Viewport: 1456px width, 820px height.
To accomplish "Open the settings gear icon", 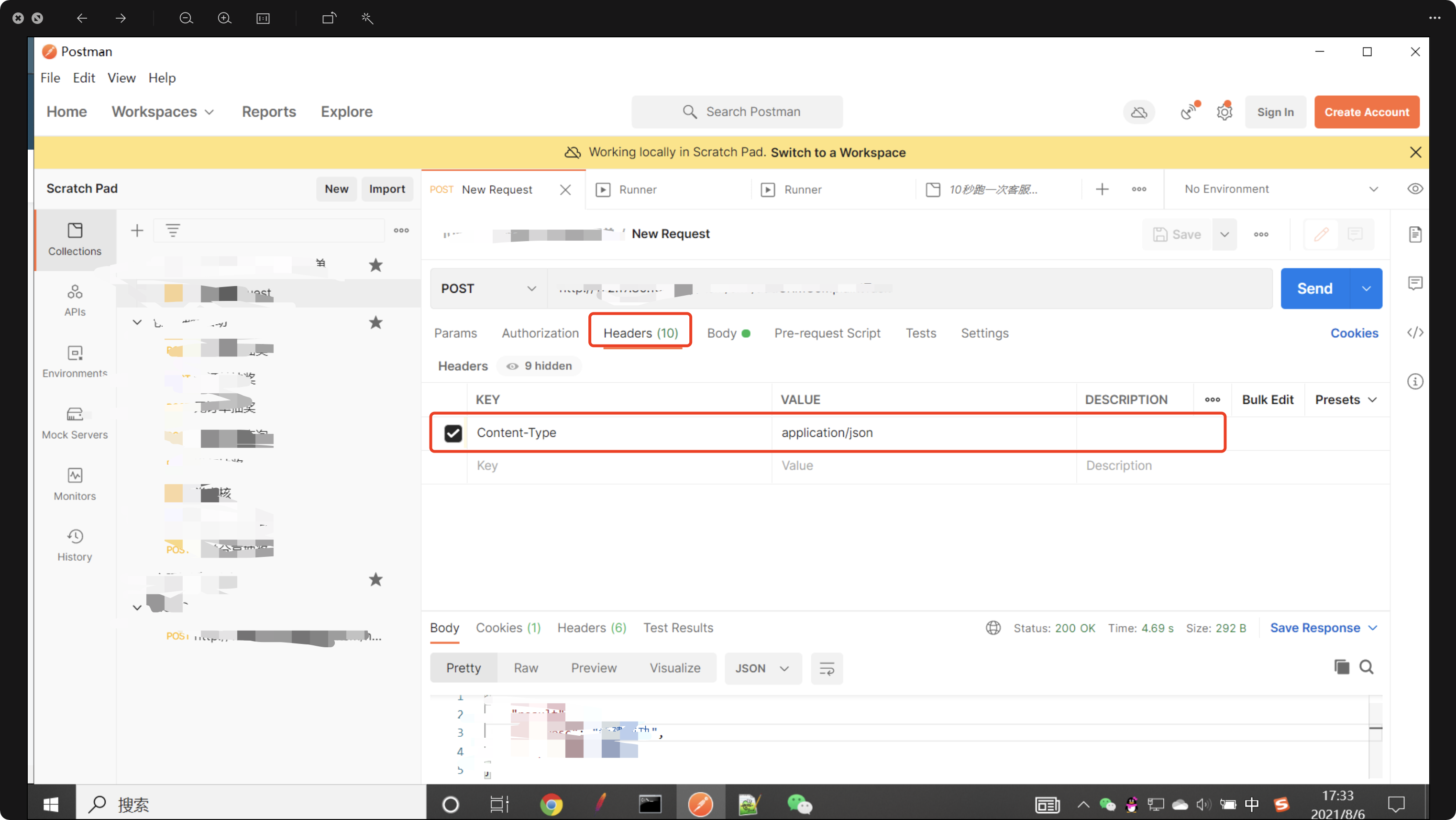I will (1224, 112).
